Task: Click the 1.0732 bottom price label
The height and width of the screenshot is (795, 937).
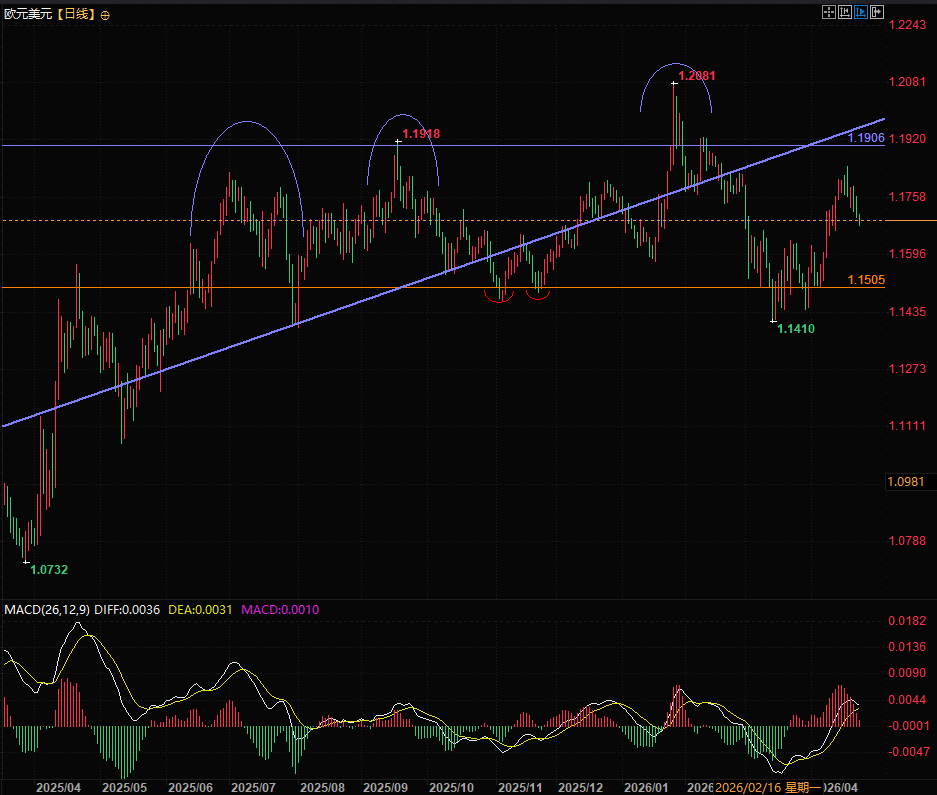Action: [49, 569]
